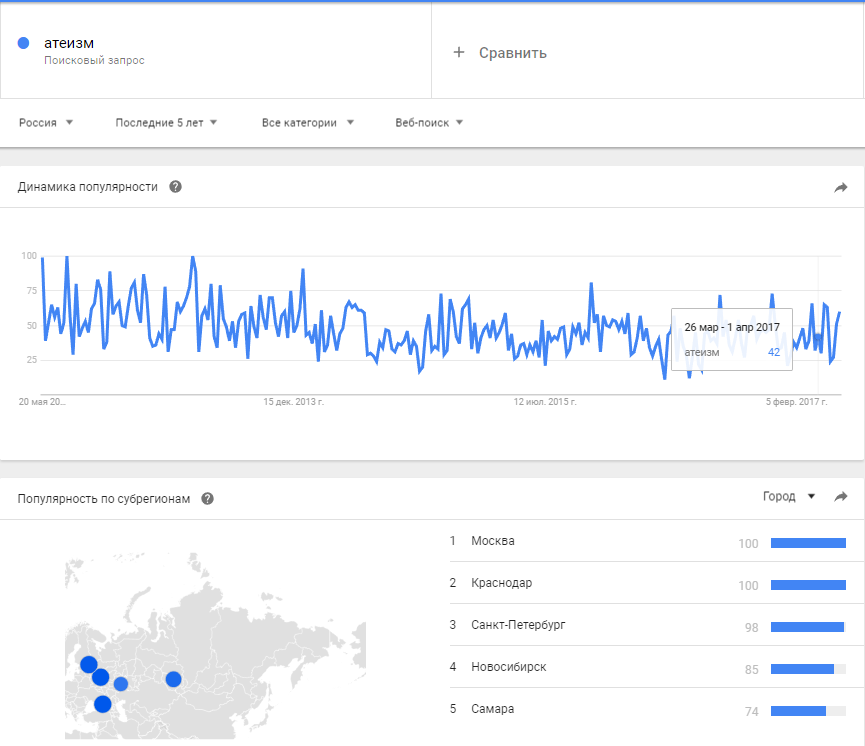
Task: Click the Москва popularity bar
Action: point(808,543)
